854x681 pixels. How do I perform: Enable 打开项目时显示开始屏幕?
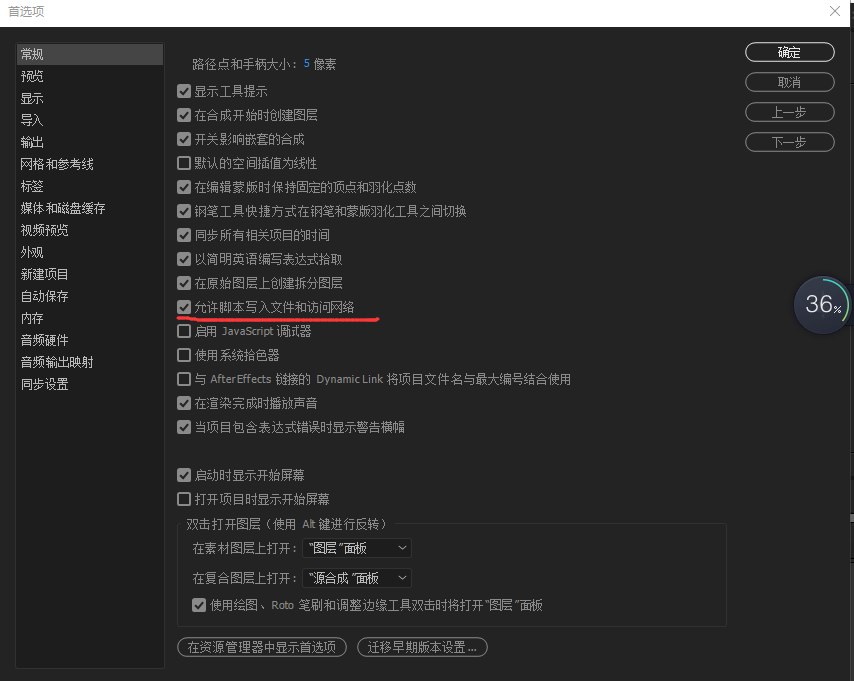click(x=185, y=499)
